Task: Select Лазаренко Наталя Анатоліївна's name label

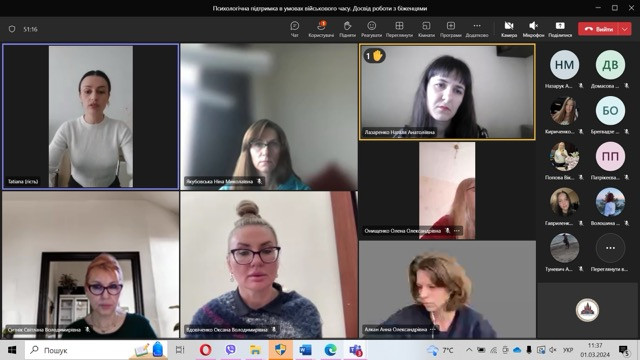Action: click(400, 132)
